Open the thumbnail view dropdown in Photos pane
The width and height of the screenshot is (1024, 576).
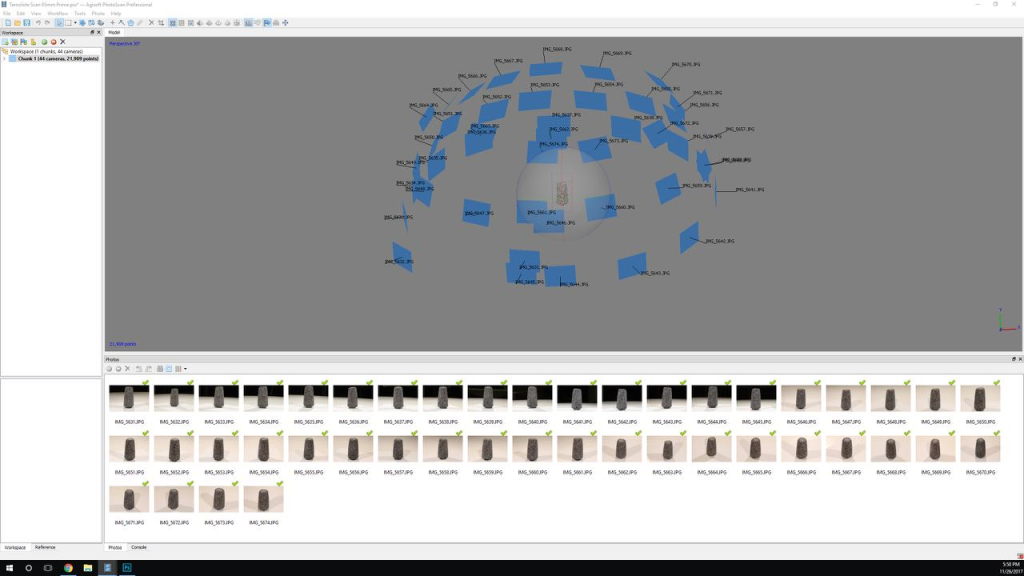[185, 369]
